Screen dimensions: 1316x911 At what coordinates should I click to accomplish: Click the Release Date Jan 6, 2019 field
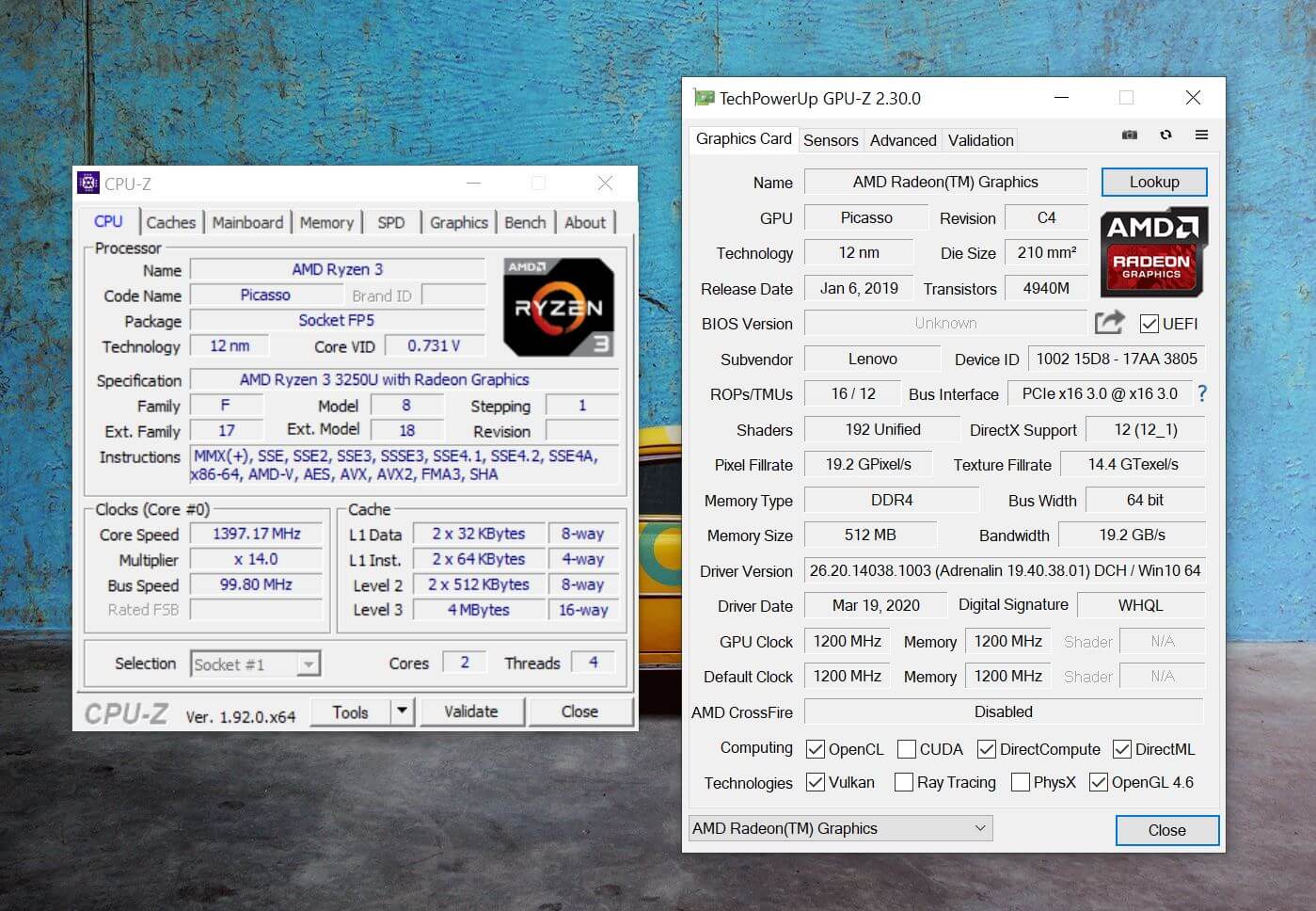(858, 288)
